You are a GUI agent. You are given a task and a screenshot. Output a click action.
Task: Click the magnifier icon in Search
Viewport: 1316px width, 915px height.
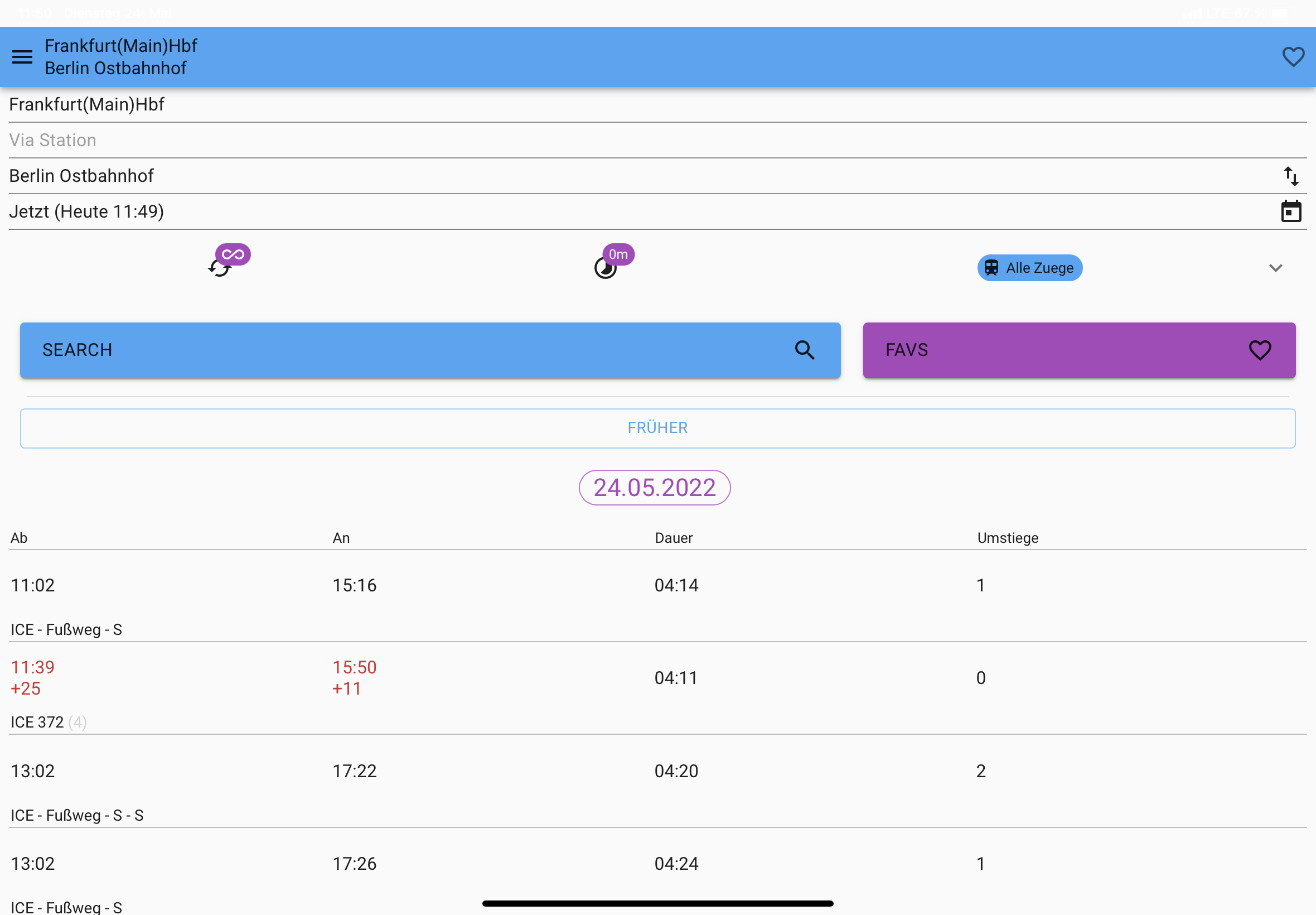click(804, 350)
